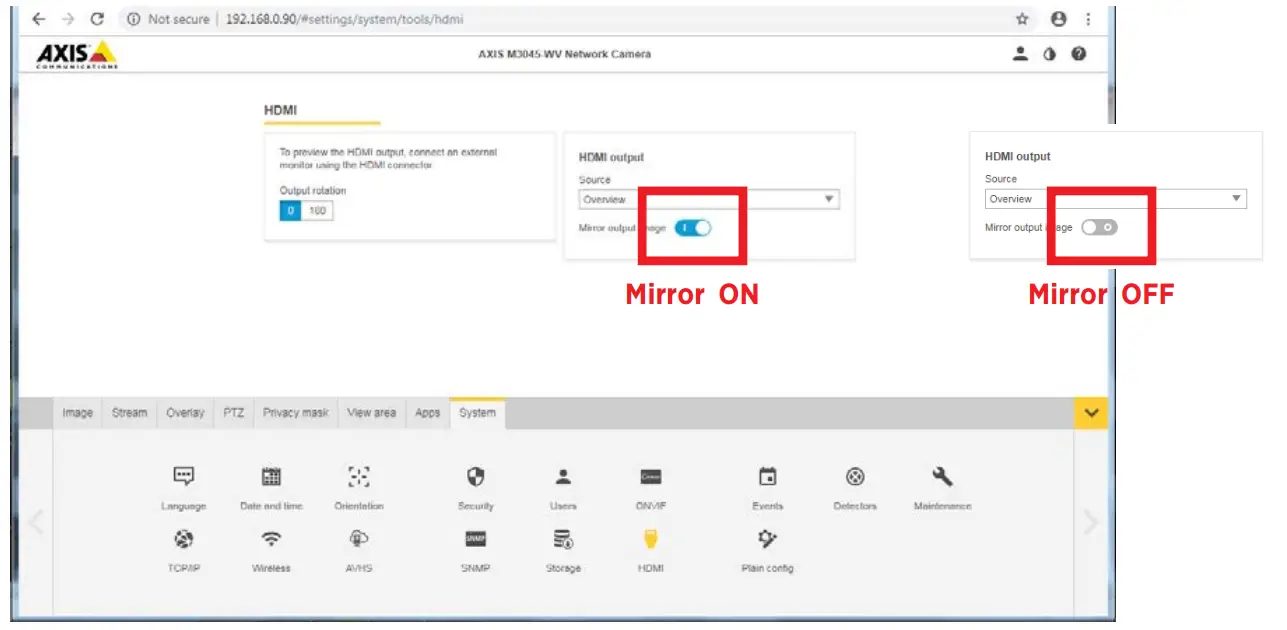Screen dimensions: 1287x630
Task: Open the Chrome profile avatar icon
Action: pos(1058,19)
